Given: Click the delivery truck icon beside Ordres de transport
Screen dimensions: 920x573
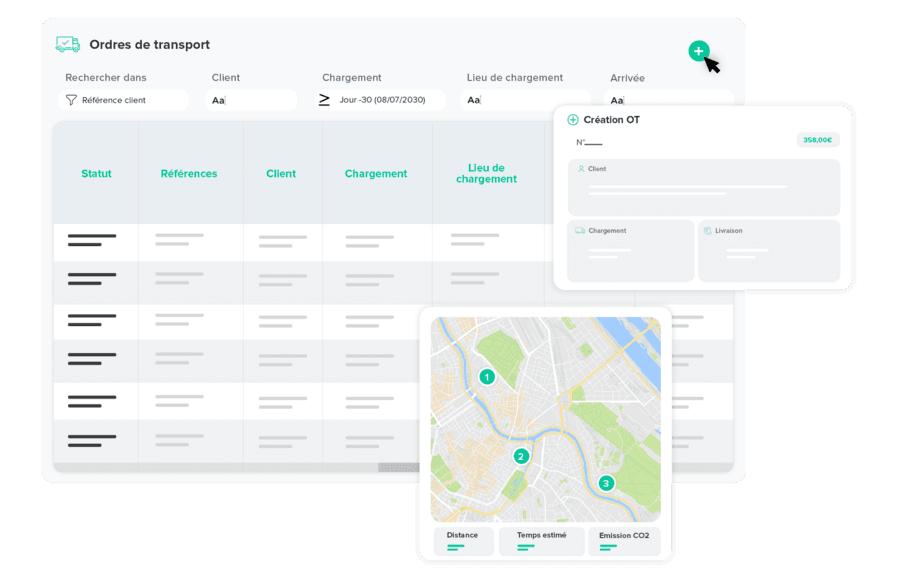Looking at the screenshot, I should click(68, 45).
